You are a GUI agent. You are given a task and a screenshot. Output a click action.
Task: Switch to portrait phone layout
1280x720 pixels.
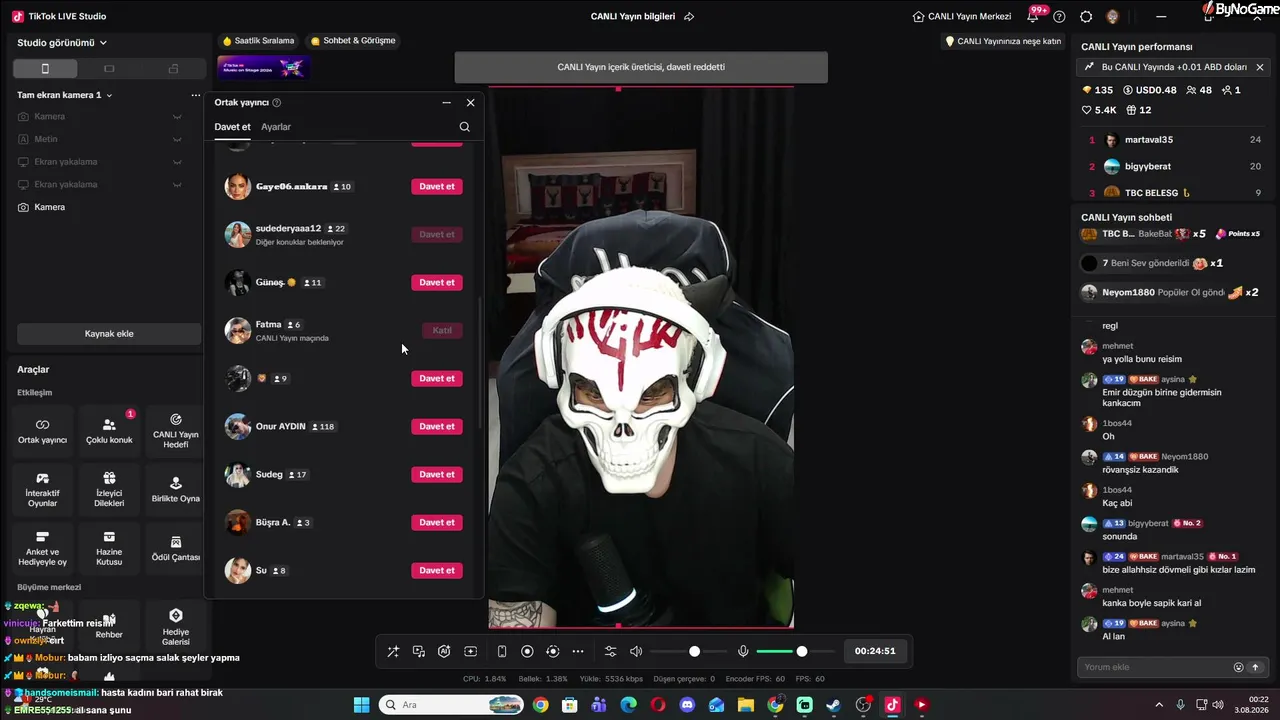[x=44, y=69]
